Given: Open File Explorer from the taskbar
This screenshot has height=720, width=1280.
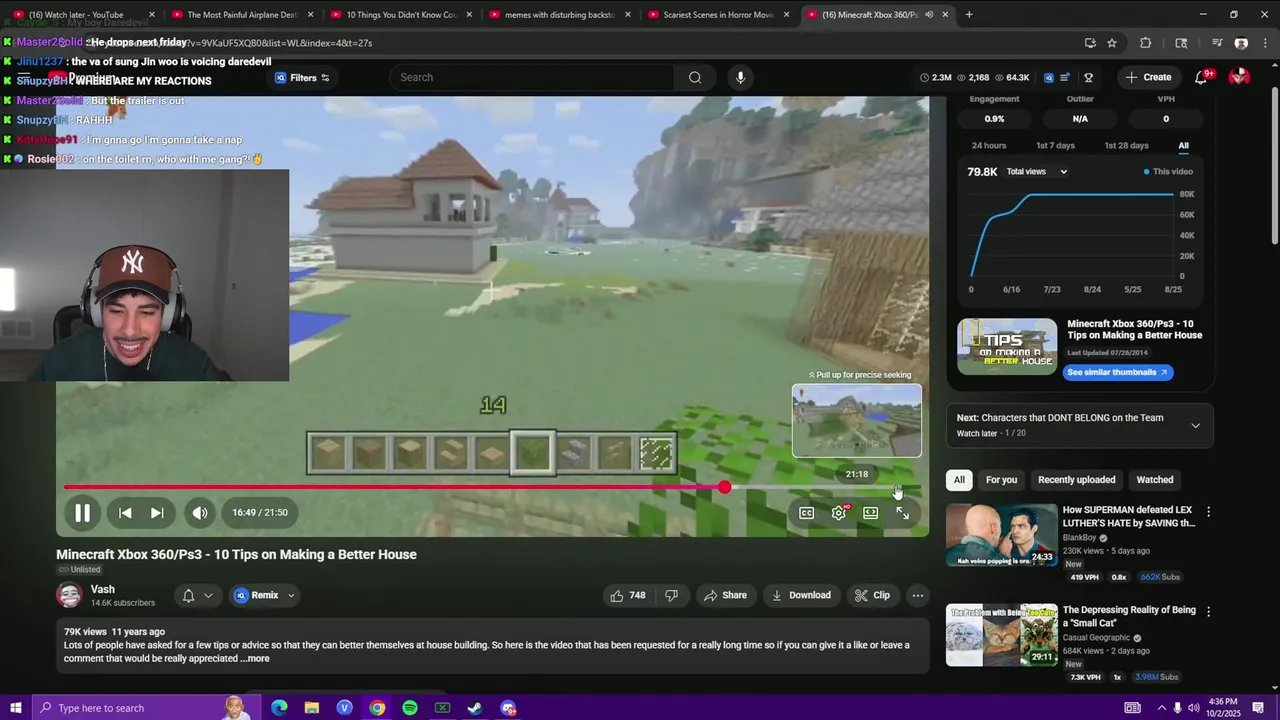Looking at the screenshot, I should click(x=312, y=708).
